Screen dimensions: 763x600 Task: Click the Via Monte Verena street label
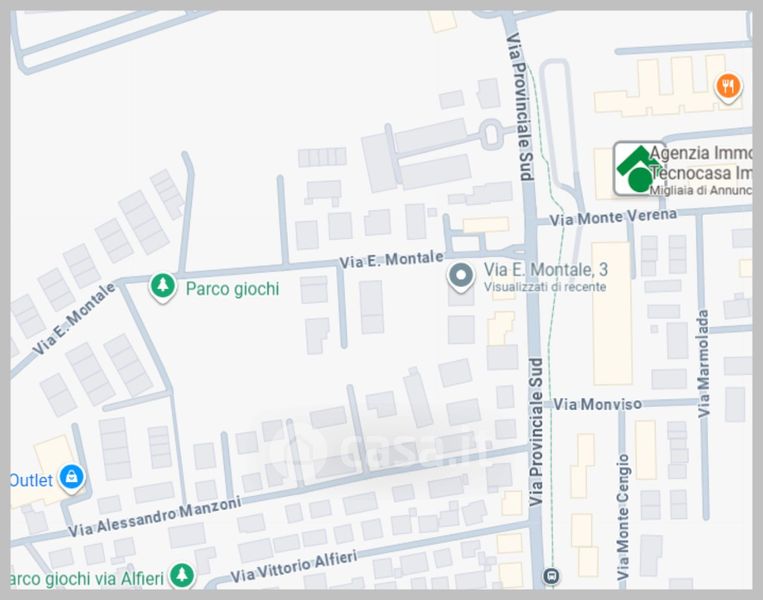point(613,216)
